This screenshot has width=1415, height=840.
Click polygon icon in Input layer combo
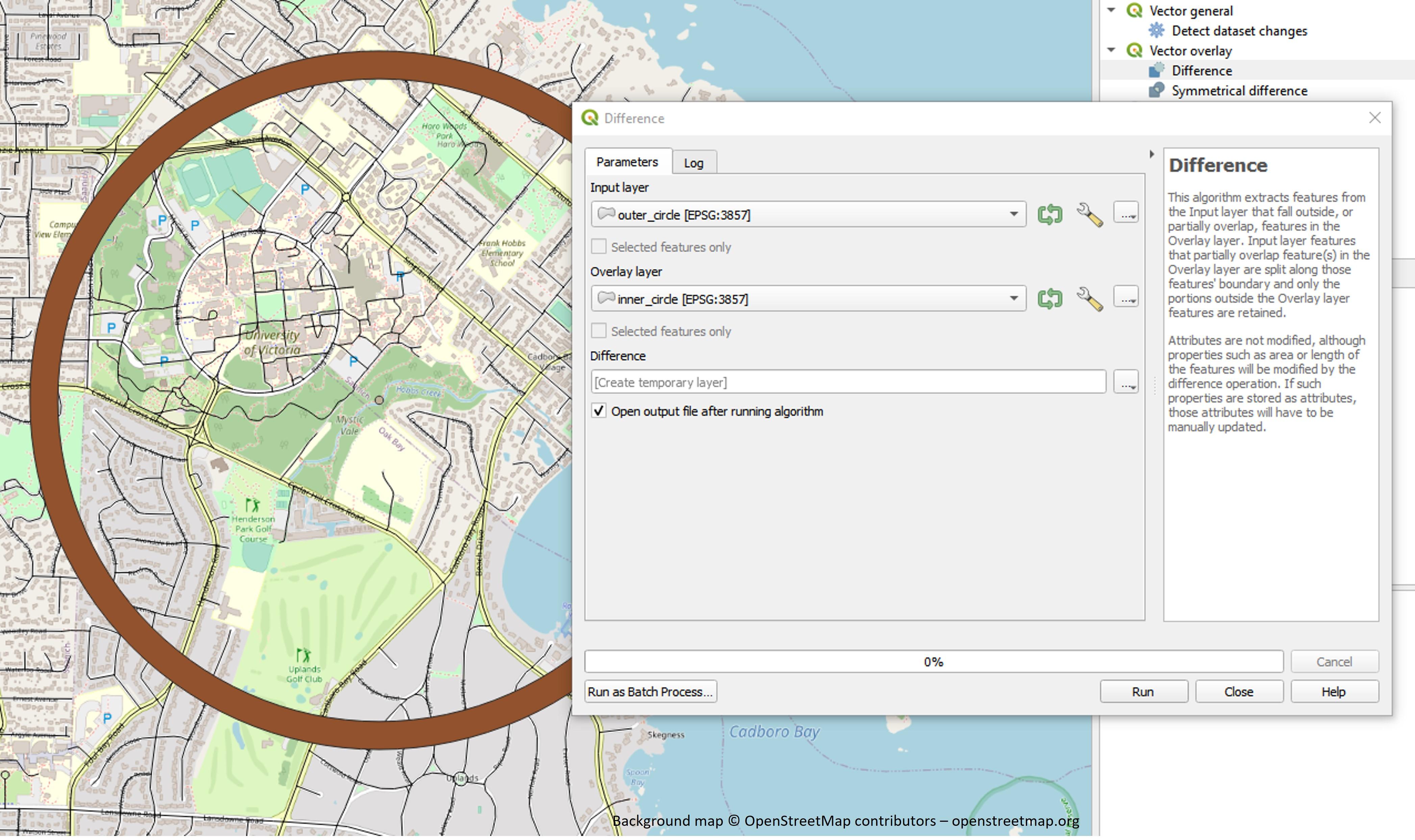tap(606, 214)
